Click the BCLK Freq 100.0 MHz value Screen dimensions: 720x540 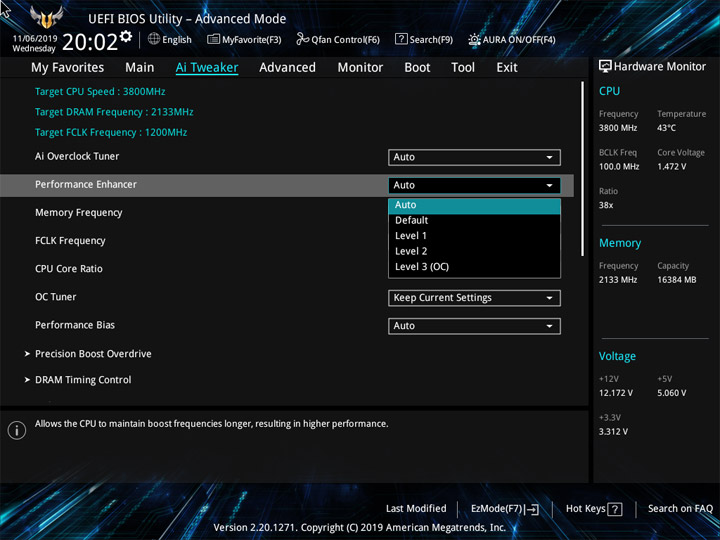tap(619, 167)
